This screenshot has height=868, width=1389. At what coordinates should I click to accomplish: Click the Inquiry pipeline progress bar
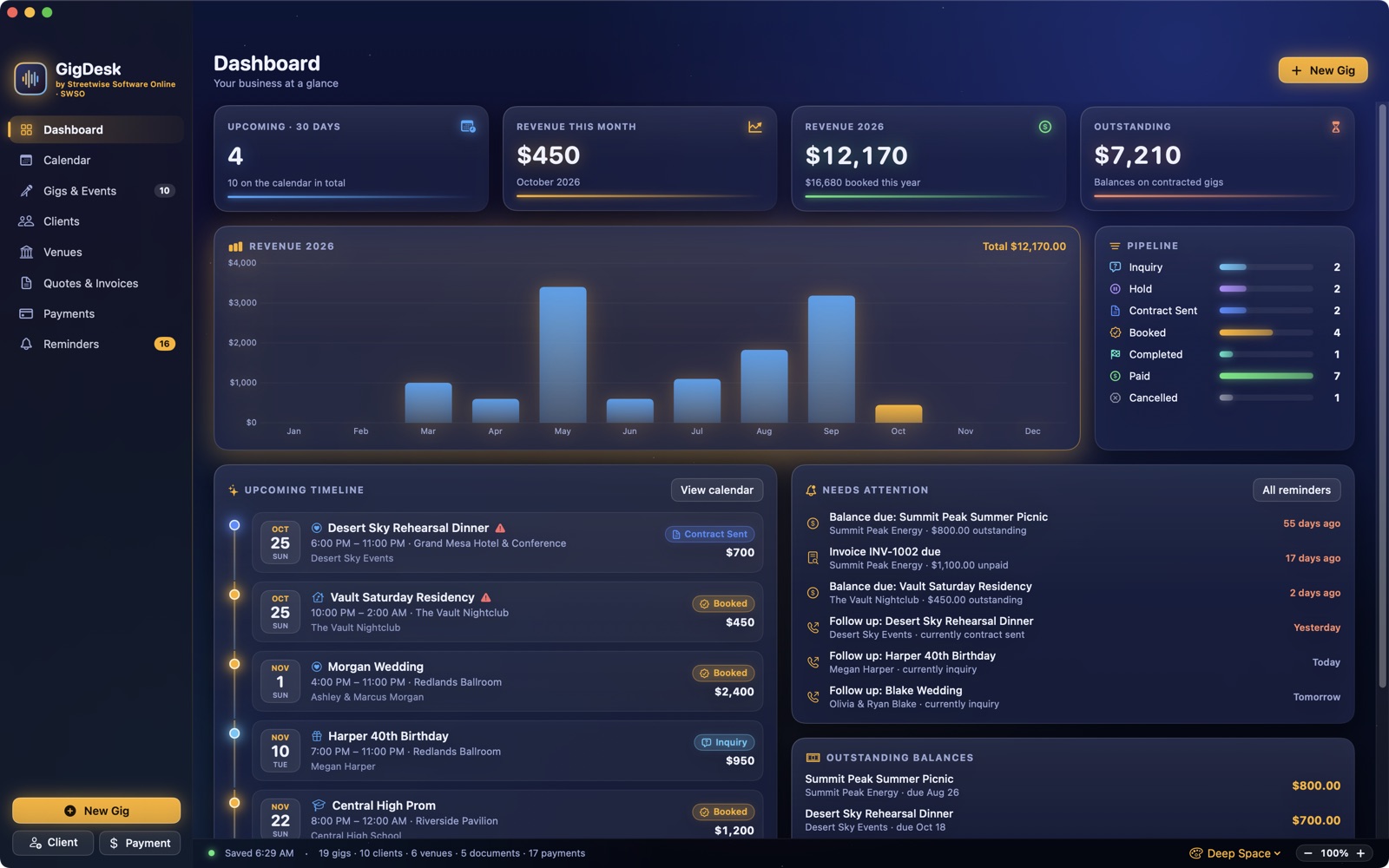[x=1266, y=267]
